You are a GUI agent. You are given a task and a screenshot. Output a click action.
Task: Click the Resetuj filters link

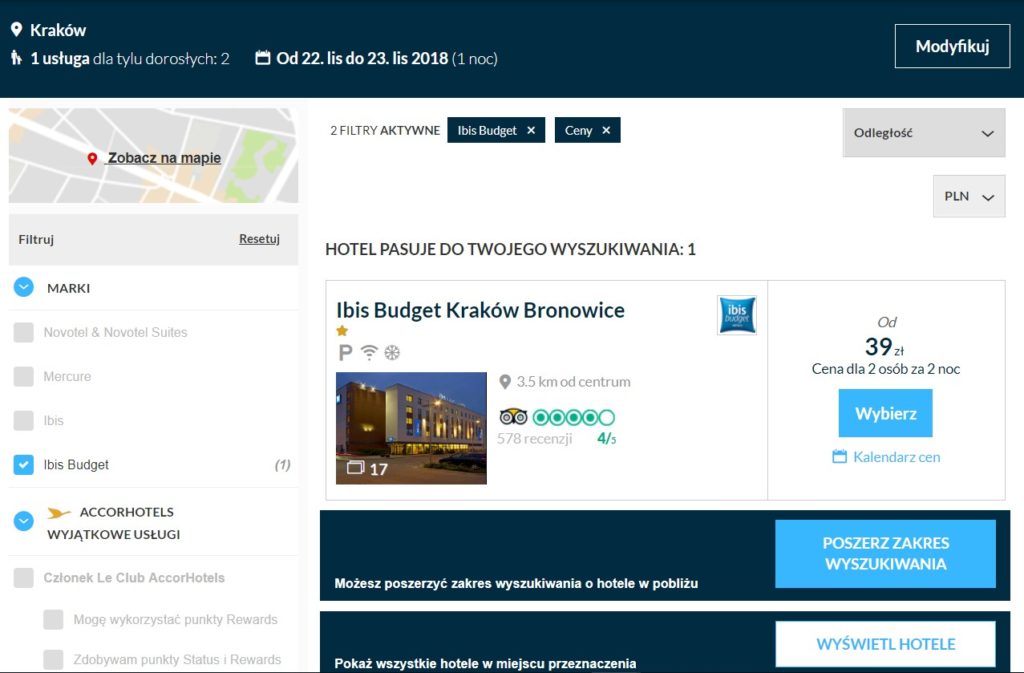259,239
